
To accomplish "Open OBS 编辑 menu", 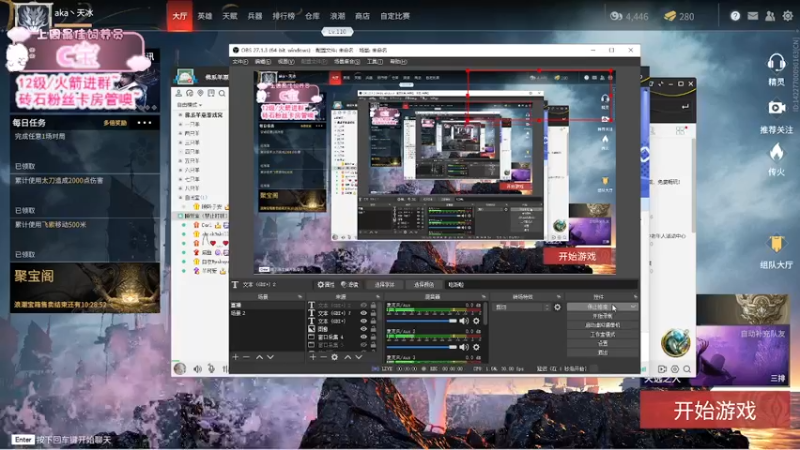I will pos(263,62).
